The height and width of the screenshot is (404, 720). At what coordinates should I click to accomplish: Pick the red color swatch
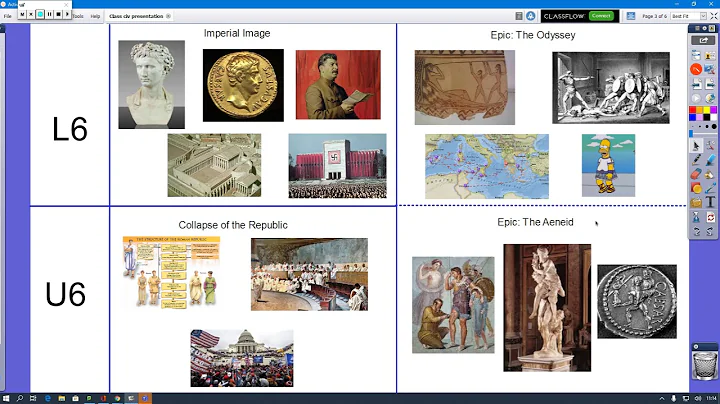click(692, 110)
